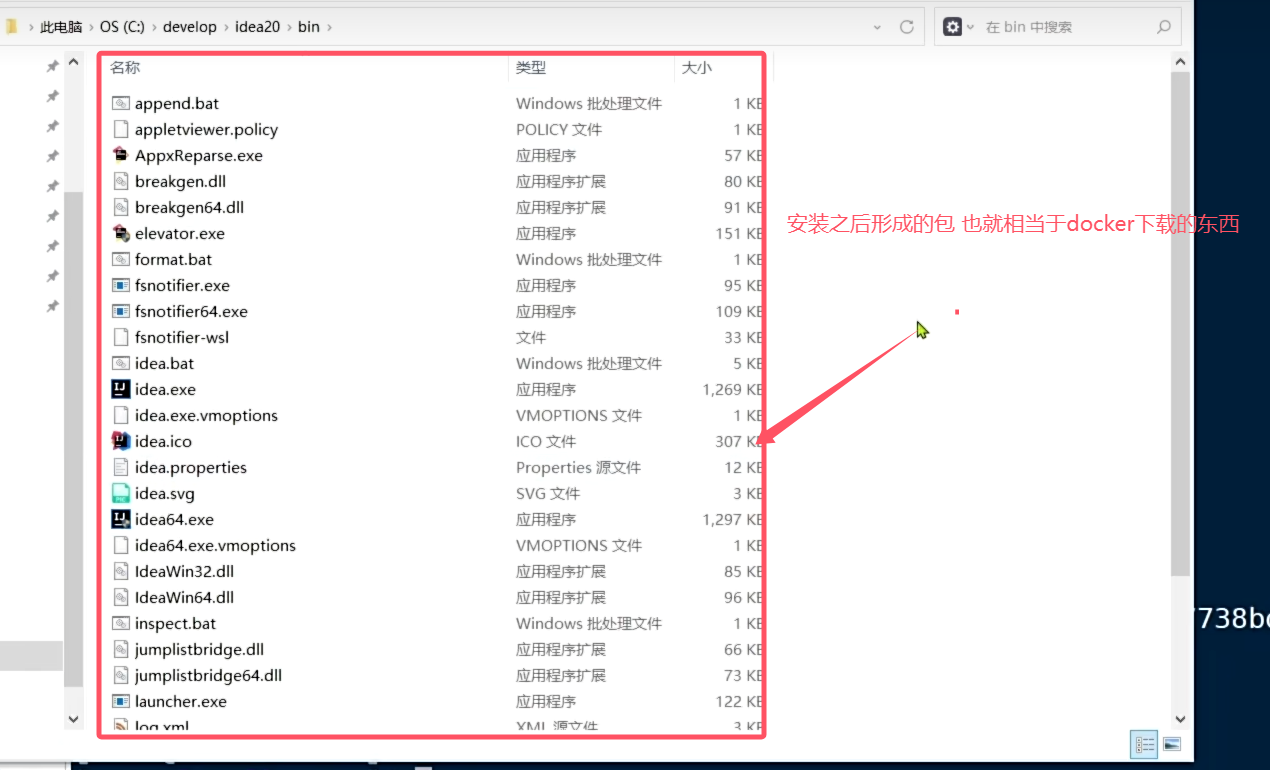Screen dimensions: 1270x770
Task: Click the develop breadcrumb
Action: pyautogui.click(x=190, y=27)
